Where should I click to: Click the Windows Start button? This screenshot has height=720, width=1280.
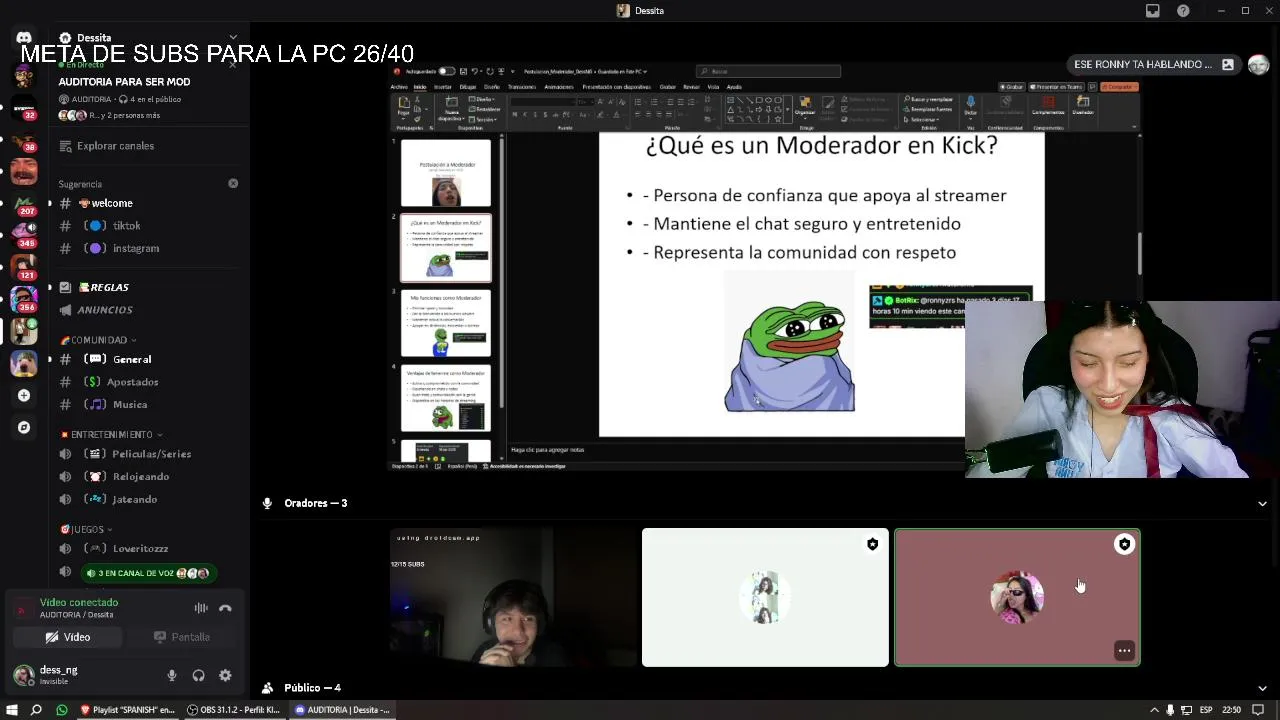12,710
